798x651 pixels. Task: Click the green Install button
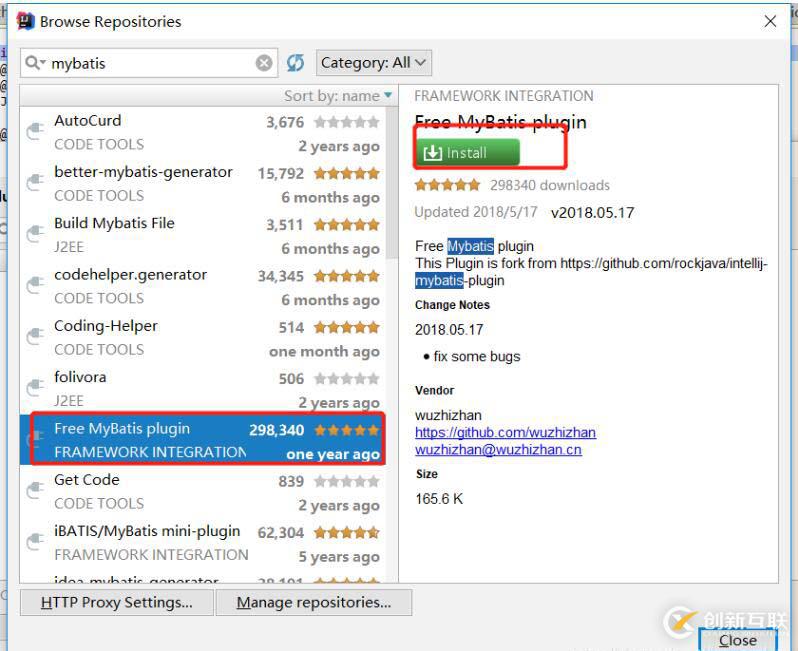tap(468, 152)
